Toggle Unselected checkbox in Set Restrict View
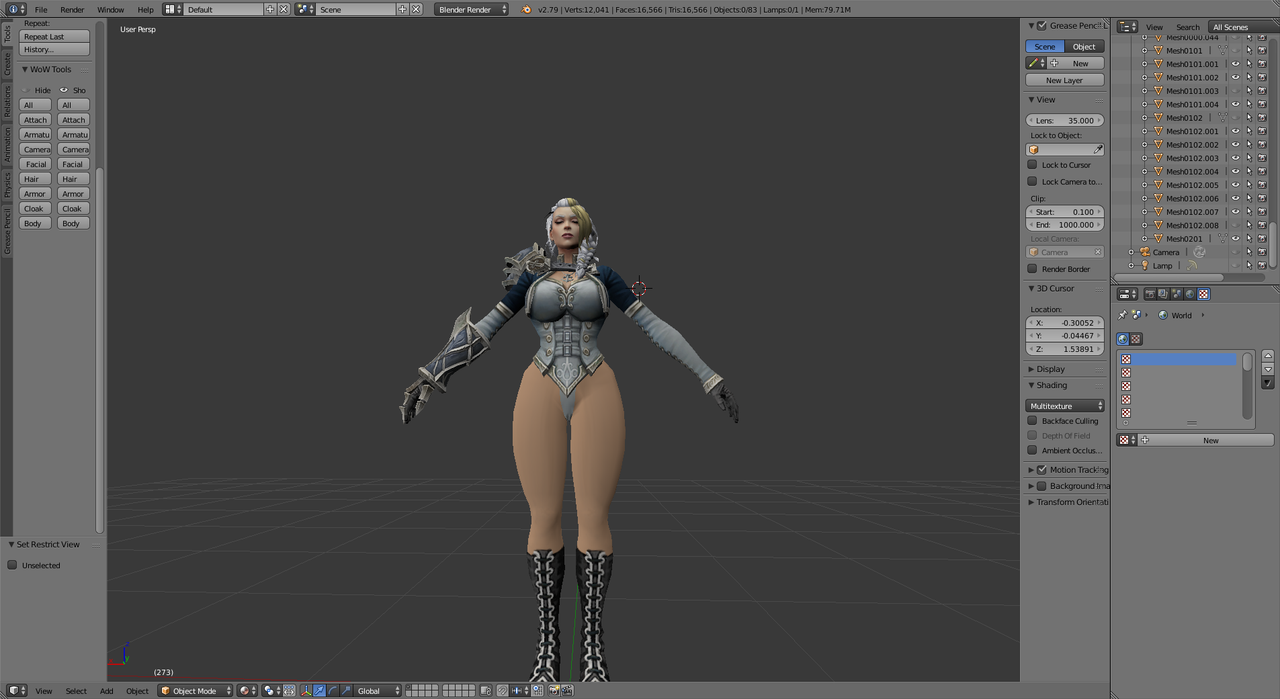Screen dimensions: 1280x699 coord(13,565)
